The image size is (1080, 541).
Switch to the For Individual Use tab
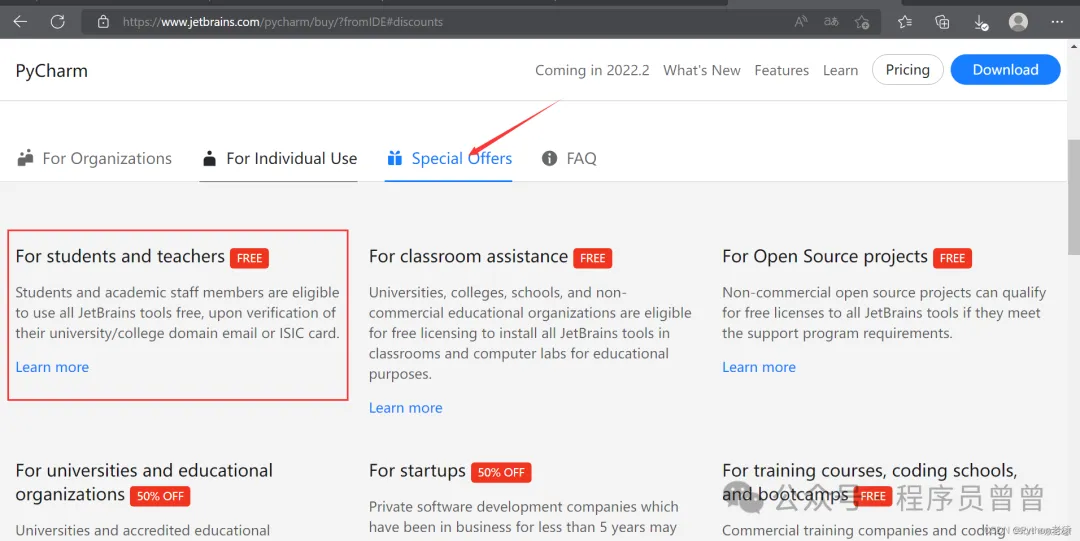[279, 159]
